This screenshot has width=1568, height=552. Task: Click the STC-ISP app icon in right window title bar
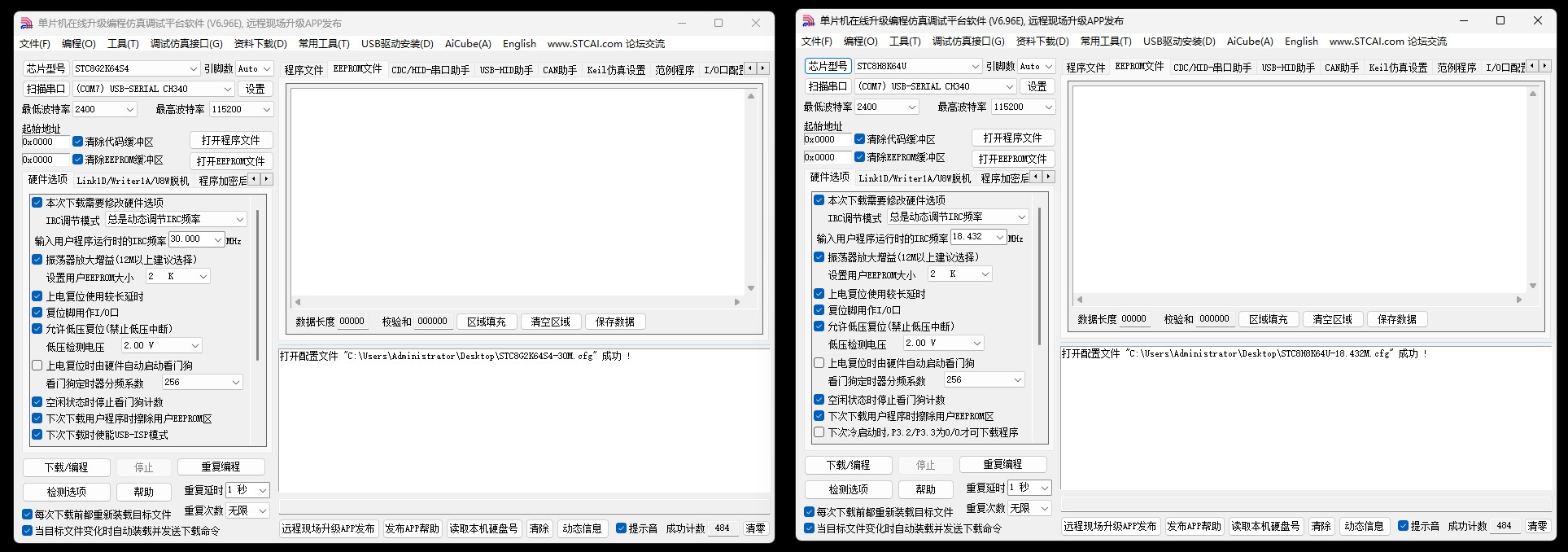tap(809, 20)
